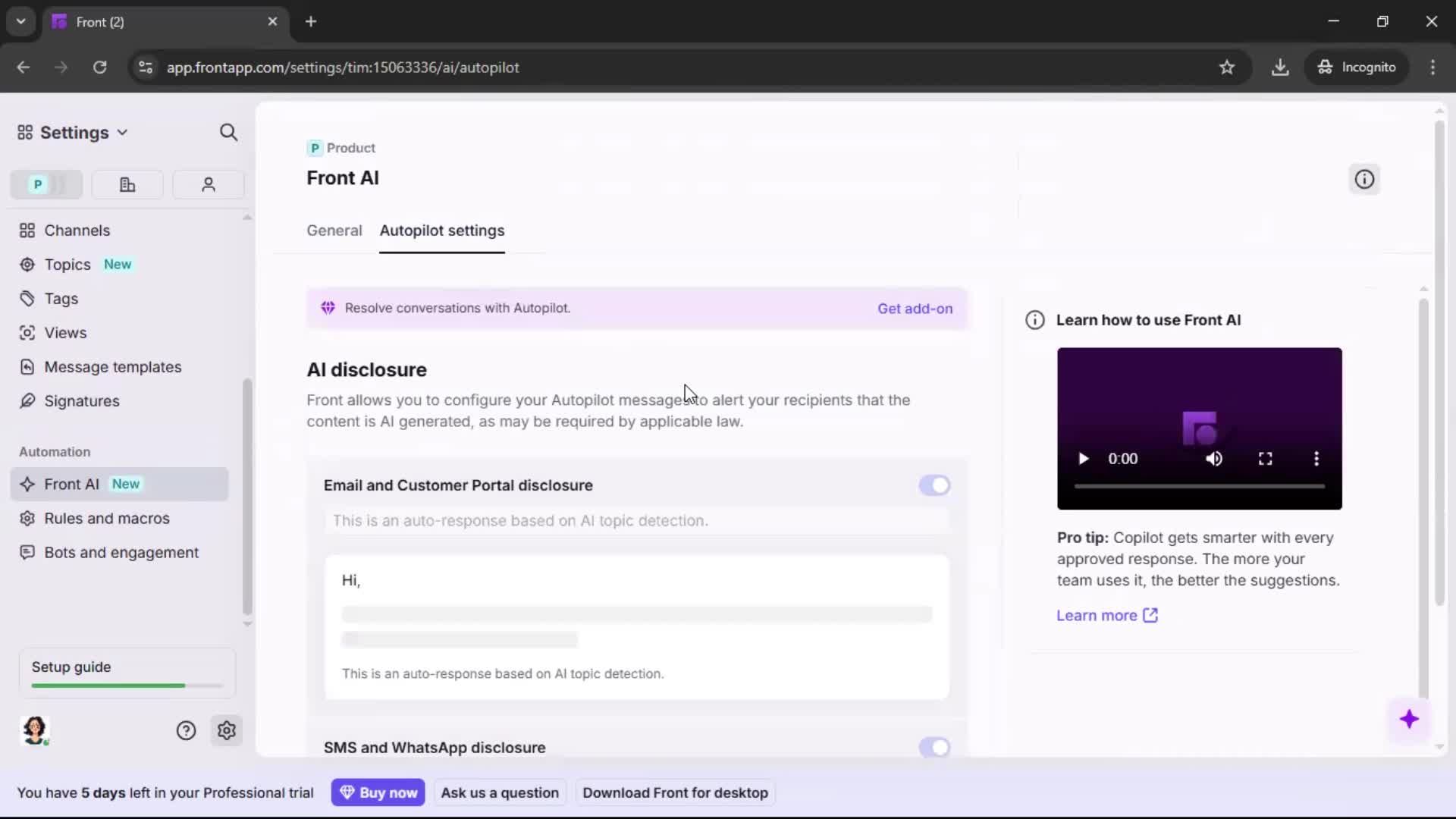Screen dimensions: 1456x819
Task: Open the Settings search icon
Action: click(x=228, y=132)
